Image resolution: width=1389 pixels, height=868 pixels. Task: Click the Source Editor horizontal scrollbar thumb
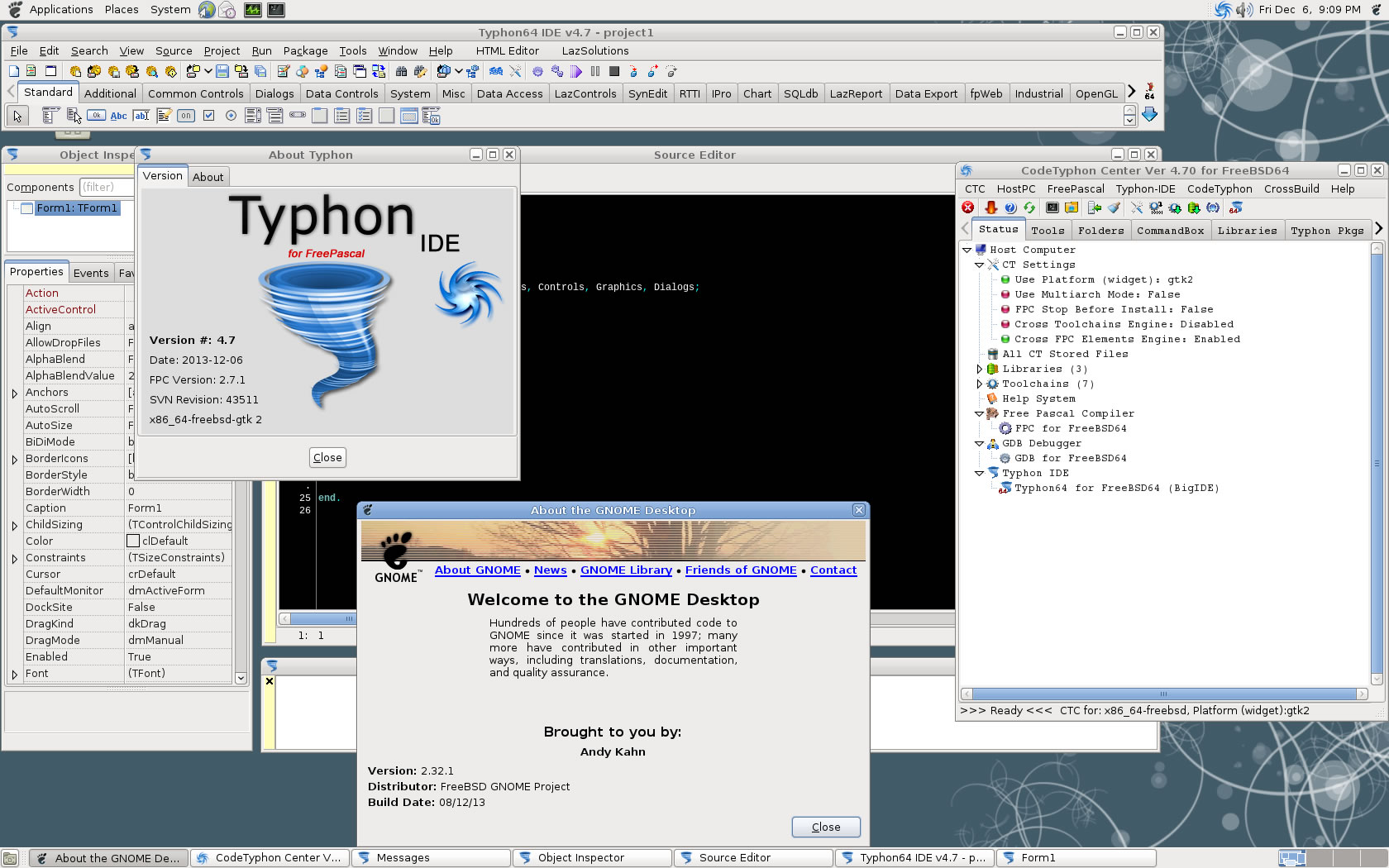pos(322,618)
